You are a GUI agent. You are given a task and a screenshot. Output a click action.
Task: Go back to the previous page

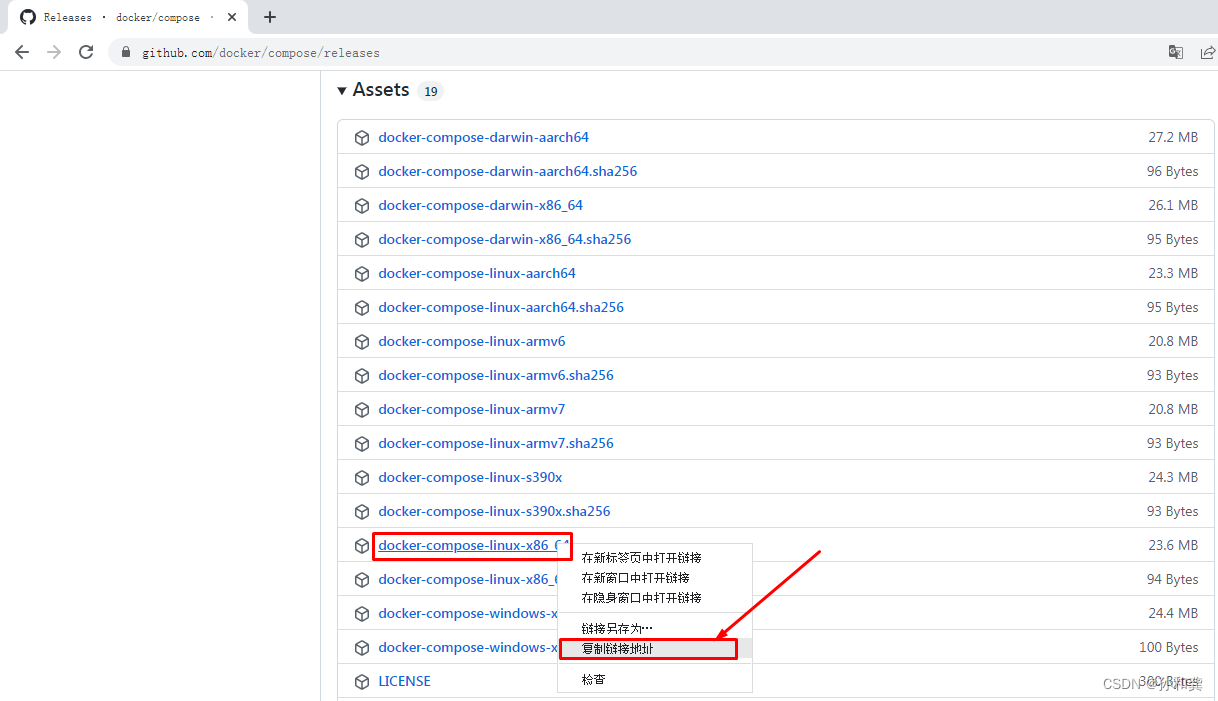[22, 52]
